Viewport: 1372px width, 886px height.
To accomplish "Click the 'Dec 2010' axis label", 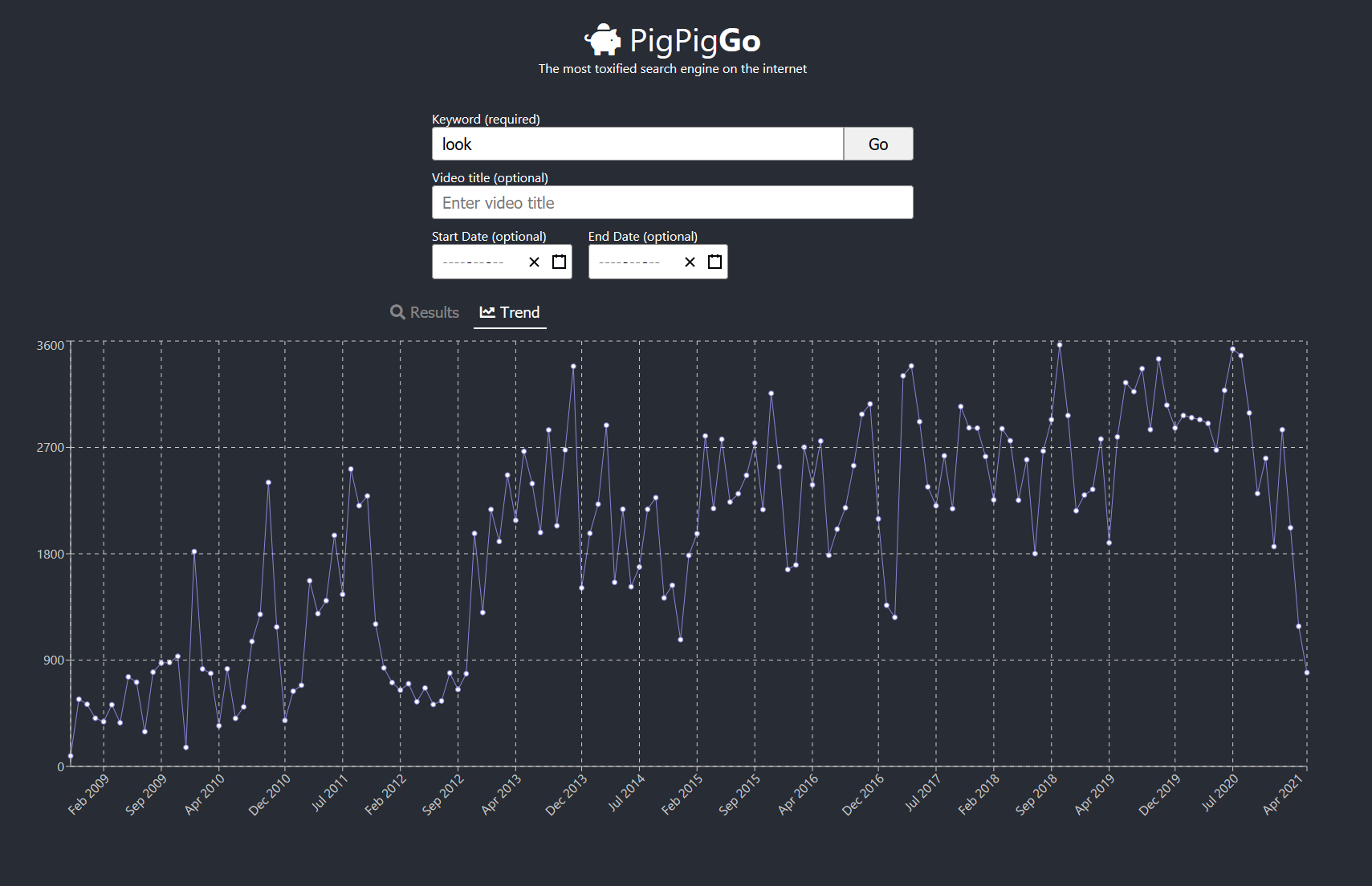I will [270, 795].
